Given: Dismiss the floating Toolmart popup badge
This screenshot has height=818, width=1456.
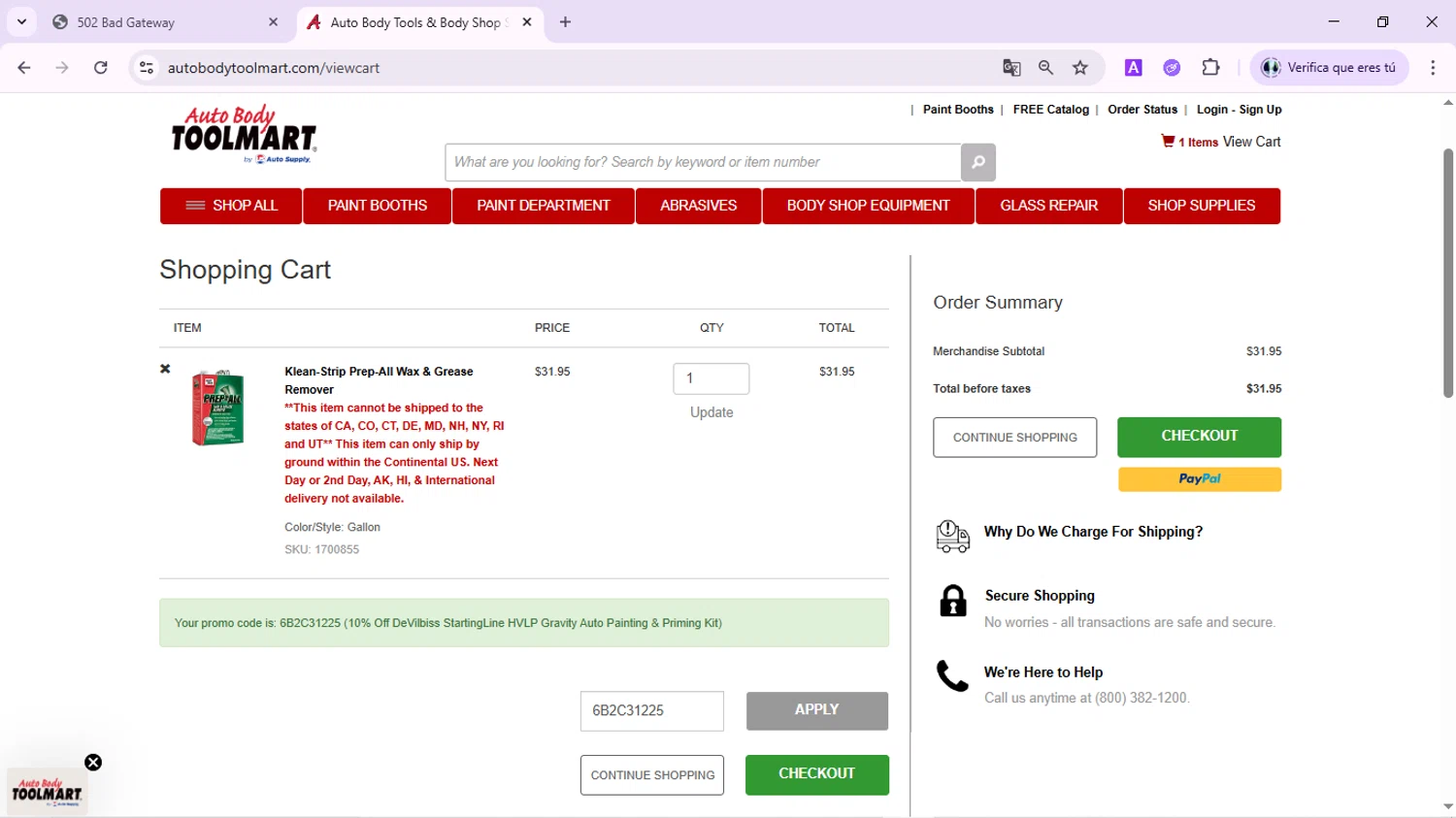Looking at the screenshot, I should click(93, 763).
